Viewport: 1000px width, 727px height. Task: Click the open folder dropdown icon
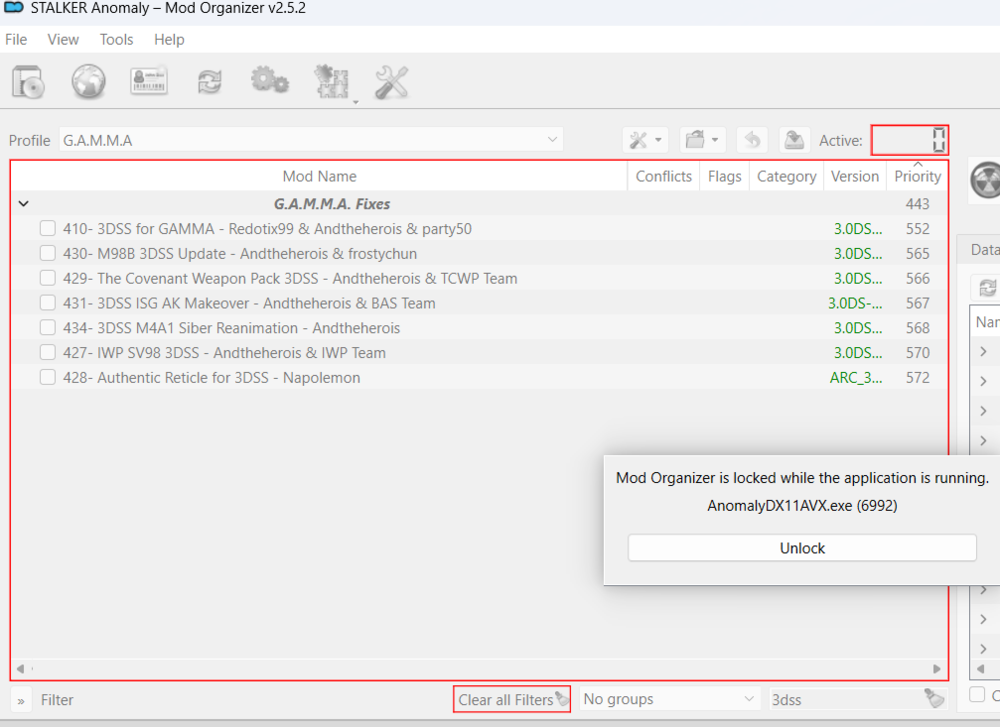tap(702, 140)
